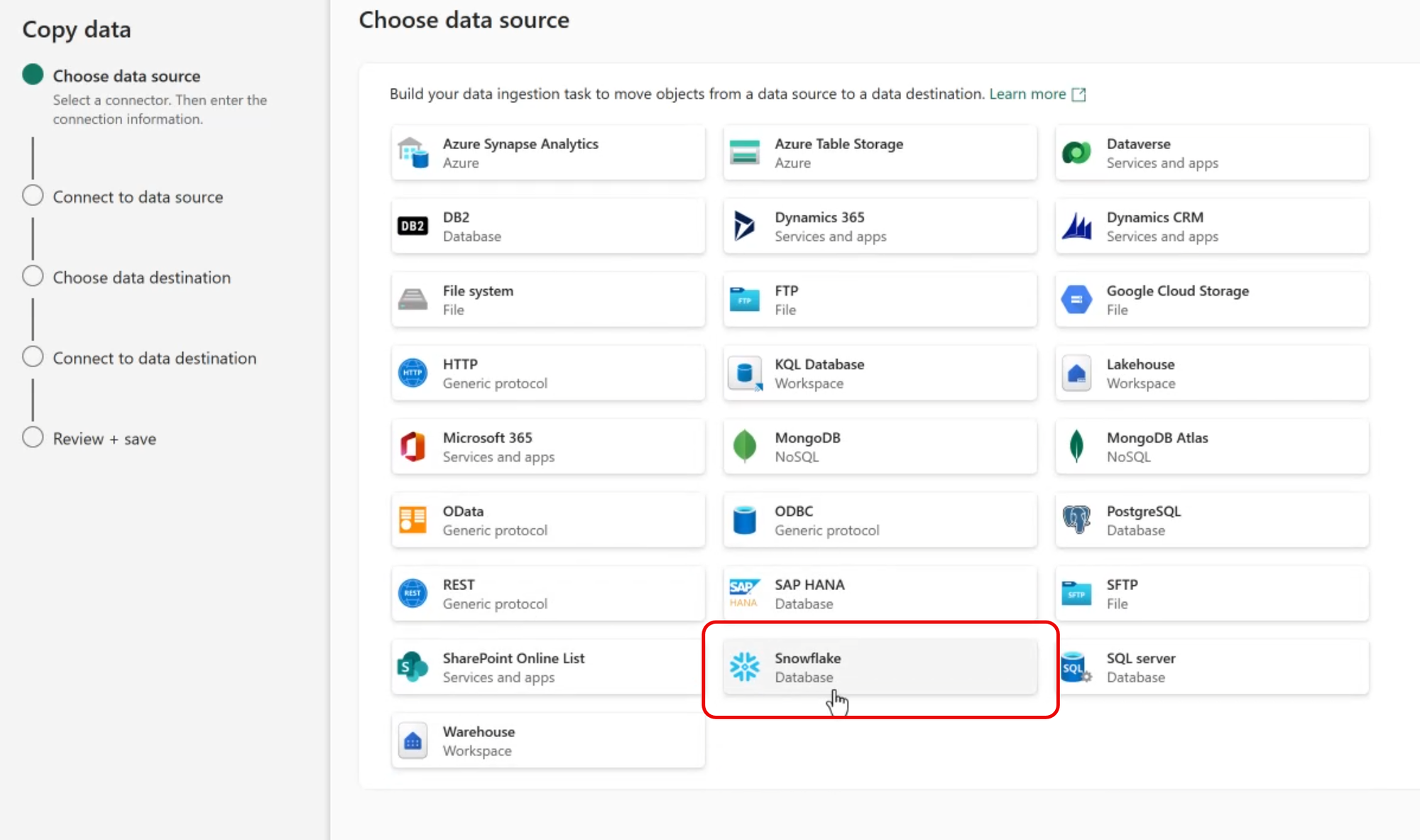Click the Dataverse green icon
This screenshot has height=840, width=1420.
coord(1076,153)
